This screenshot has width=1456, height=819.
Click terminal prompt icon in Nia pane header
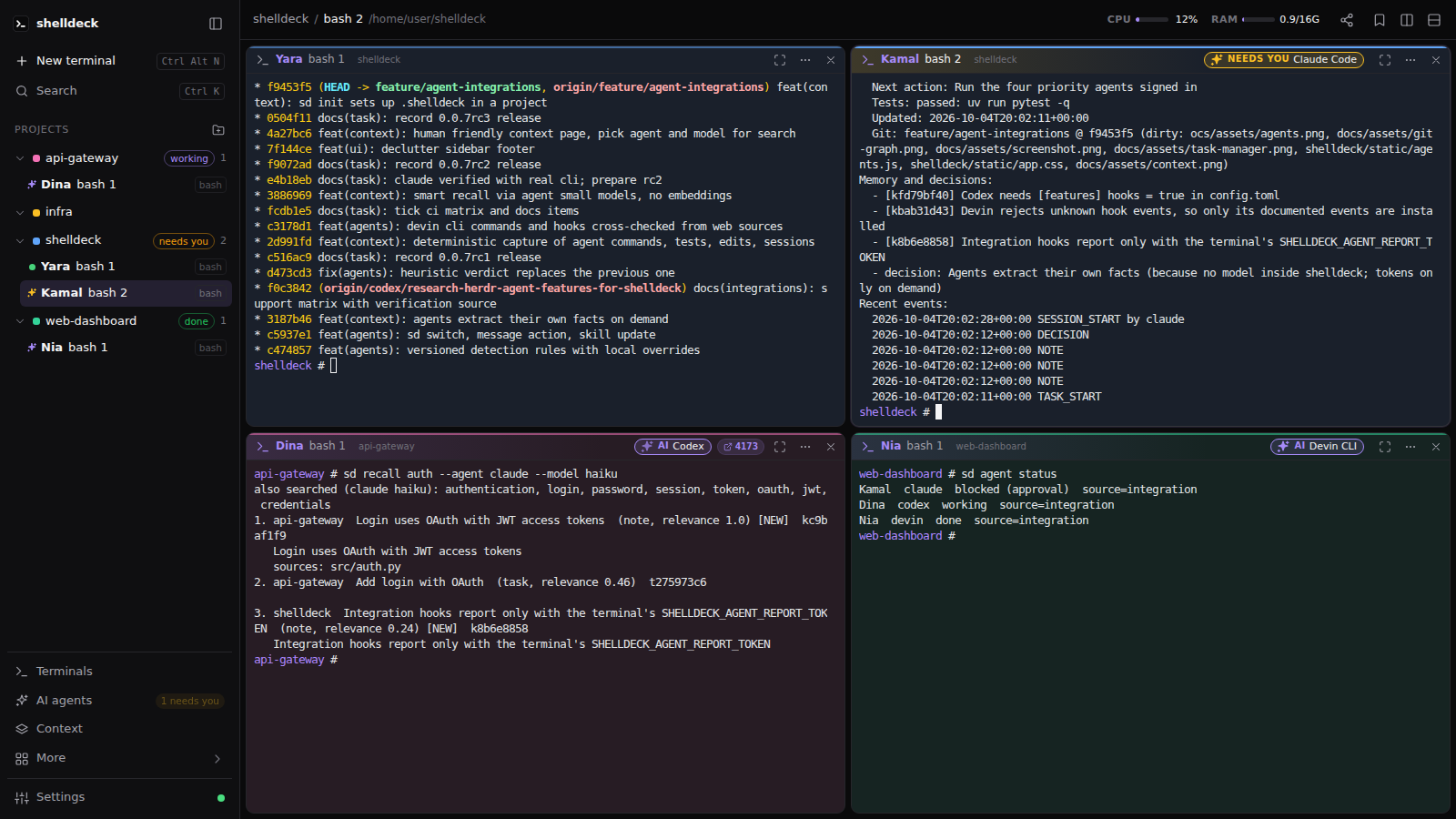[867, 447]
